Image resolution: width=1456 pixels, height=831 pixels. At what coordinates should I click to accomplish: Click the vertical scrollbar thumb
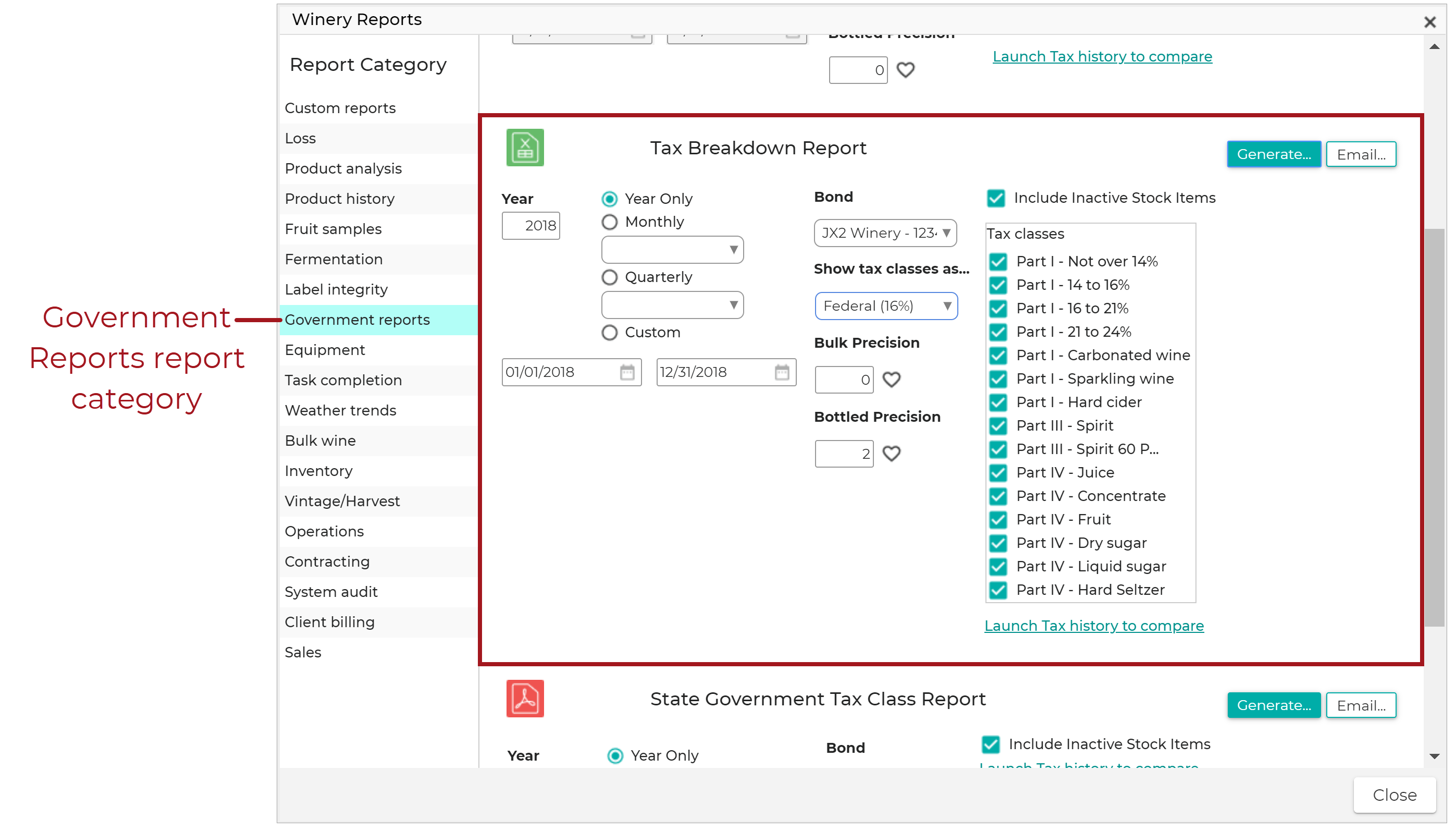[1434, 427]
